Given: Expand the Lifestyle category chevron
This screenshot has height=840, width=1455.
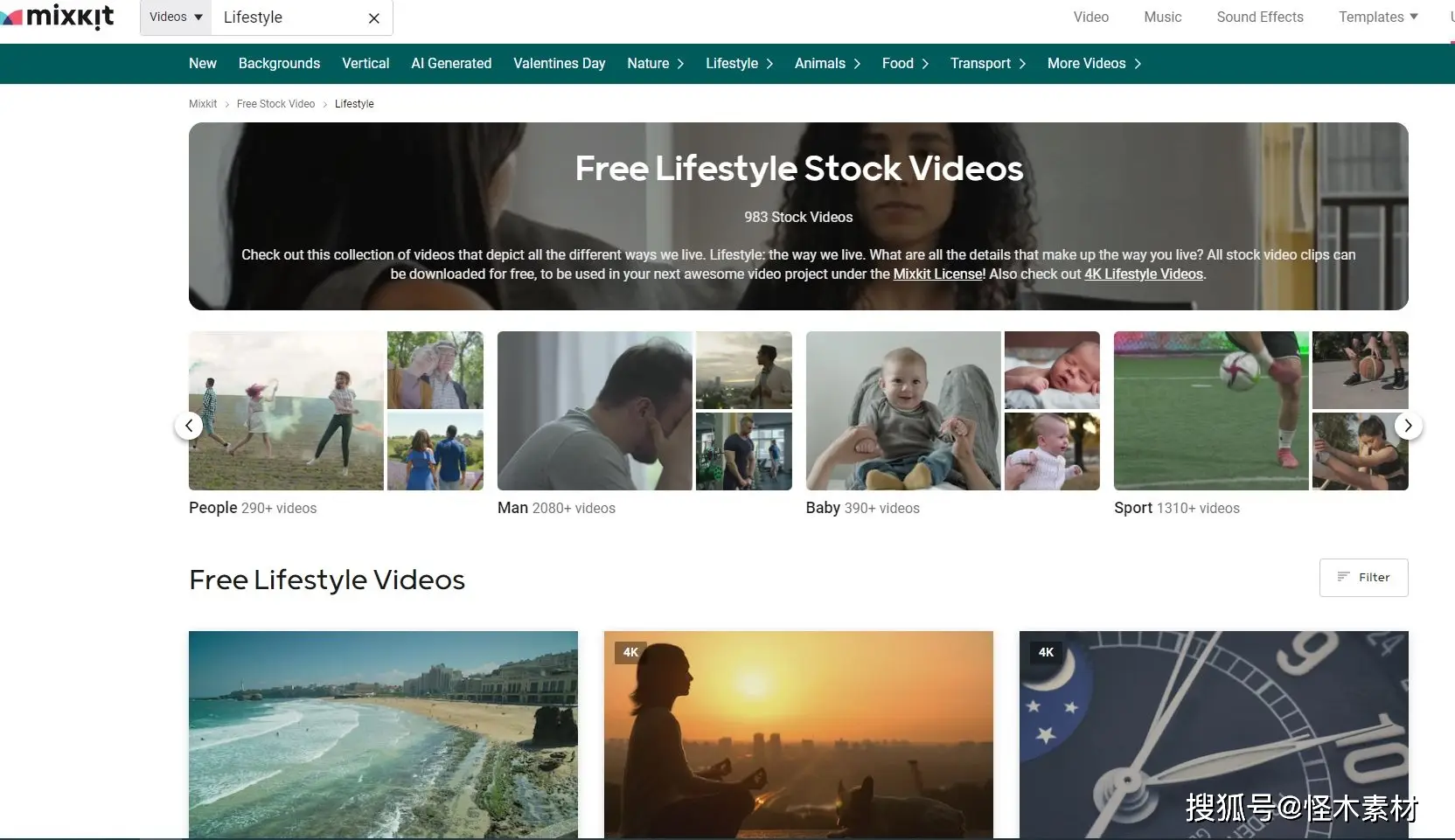Looking at the screenshot, I should tap(769, 64).
